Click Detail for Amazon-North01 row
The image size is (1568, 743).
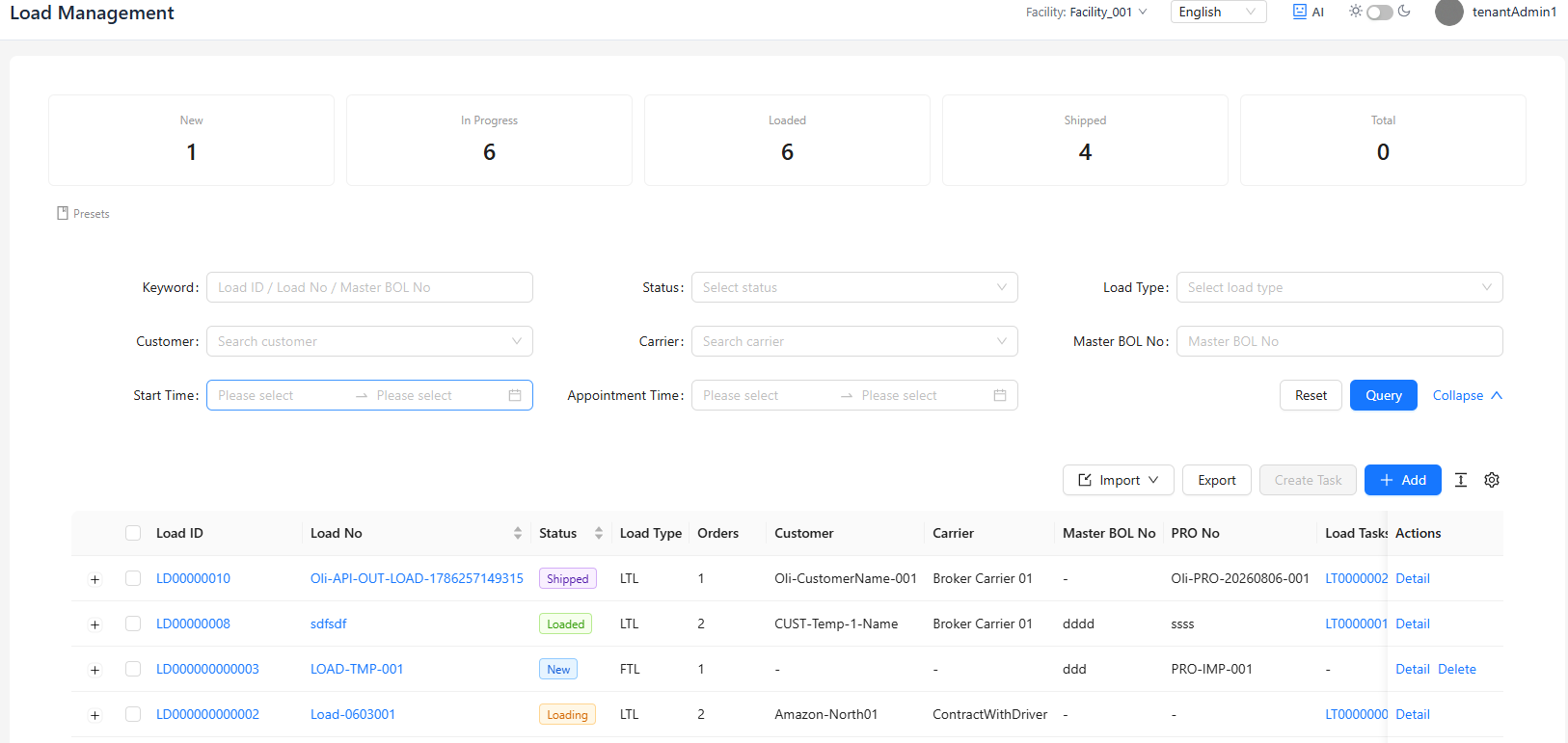click(x=1413, y=714)
